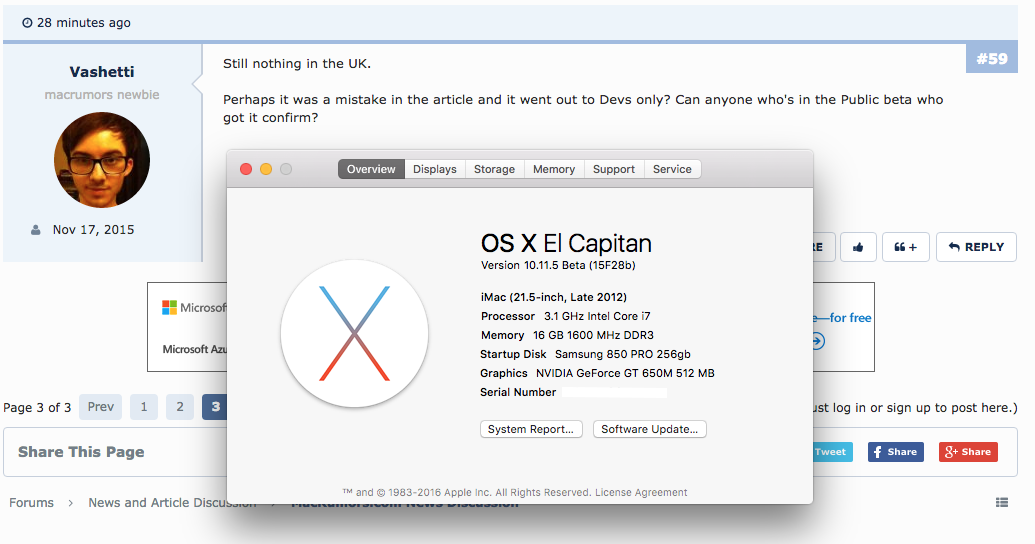
Task: Click the Facebook Share button
Action: click(x=896, y=452)
